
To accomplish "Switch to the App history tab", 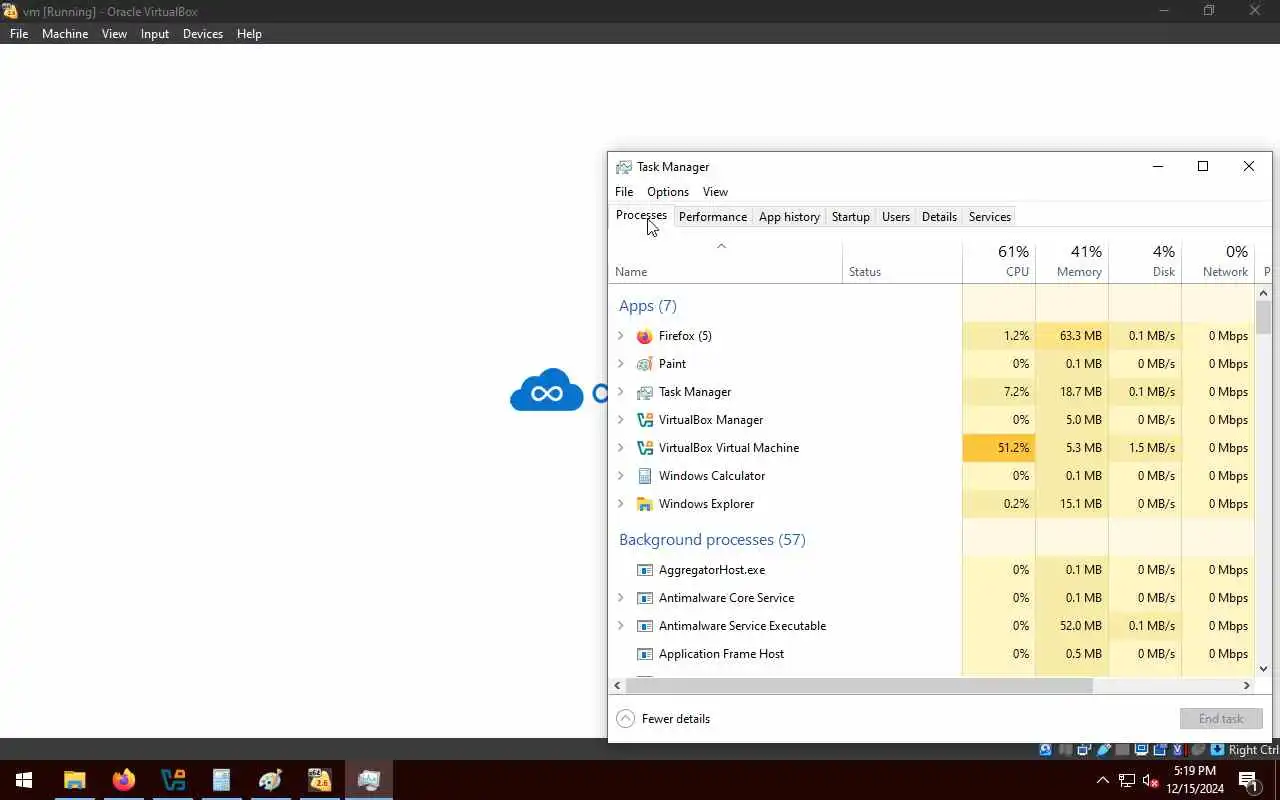I will point(789,217).
